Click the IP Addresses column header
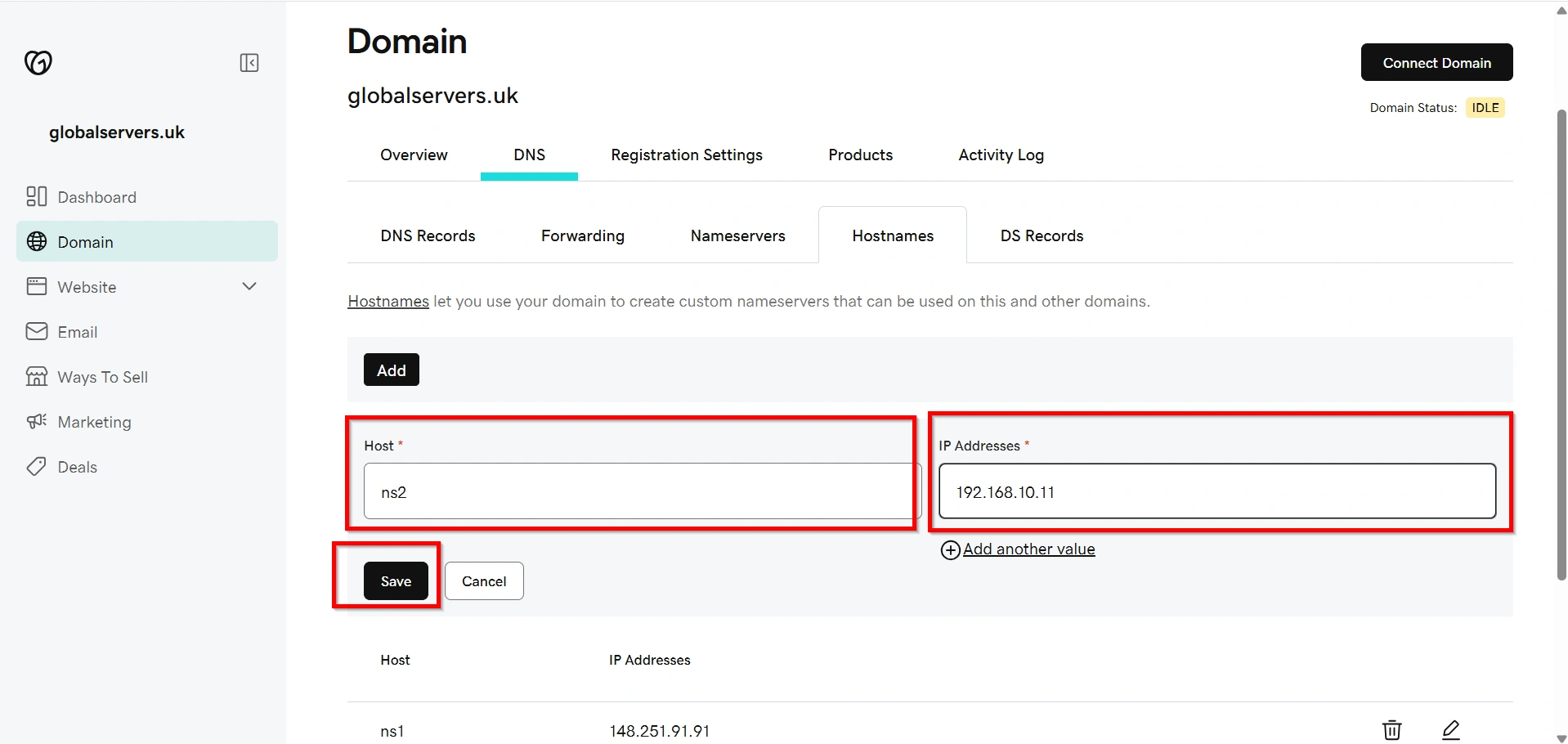 pyautogui.click(x=649, y=659)
